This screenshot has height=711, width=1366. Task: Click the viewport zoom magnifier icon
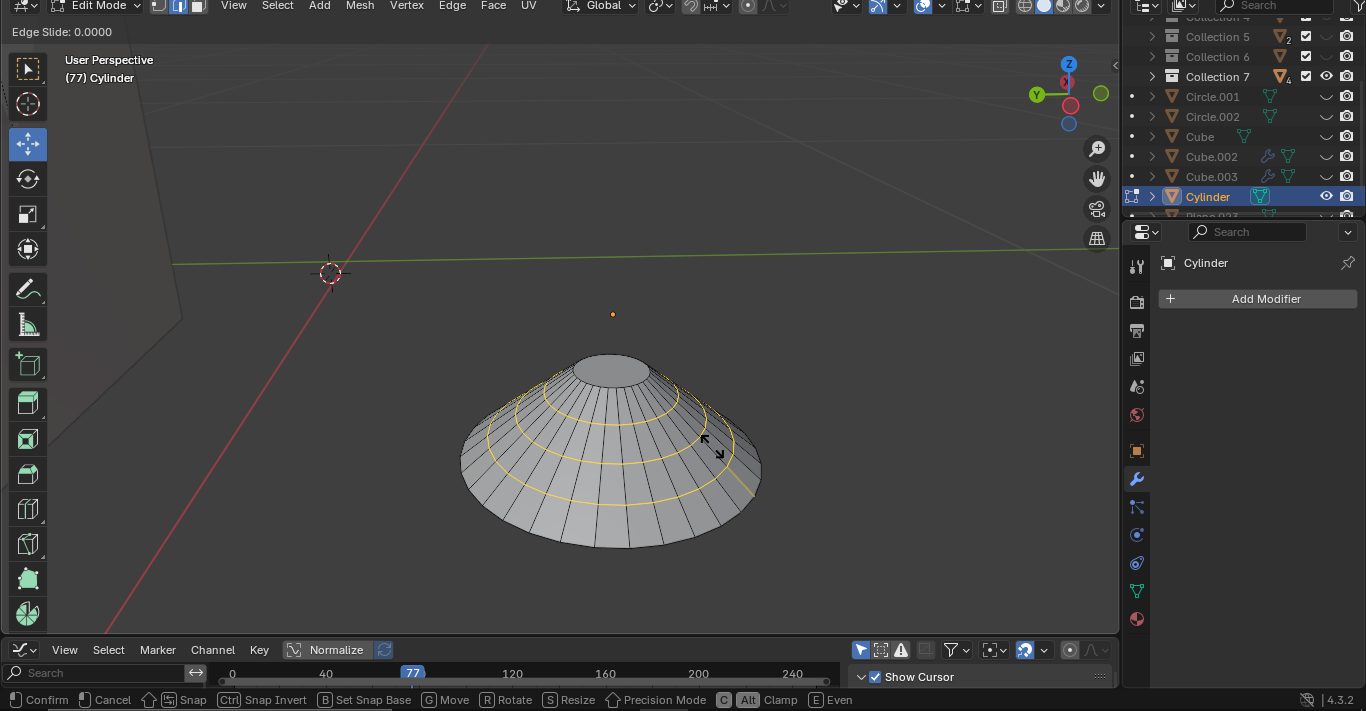click(x=1097, y=149)
